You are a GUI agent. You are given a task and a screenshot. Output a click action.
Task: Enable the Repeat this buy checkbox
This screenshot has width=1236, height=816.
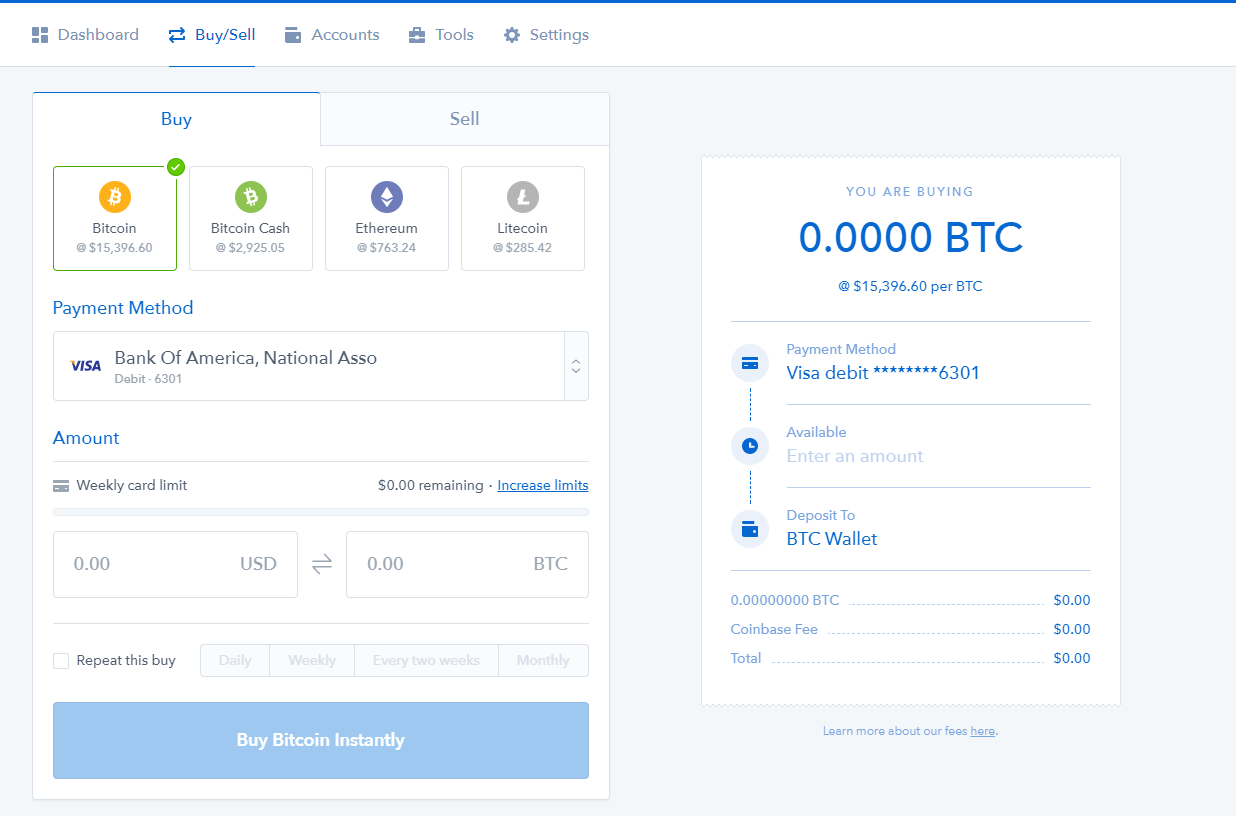coord(61,661)
